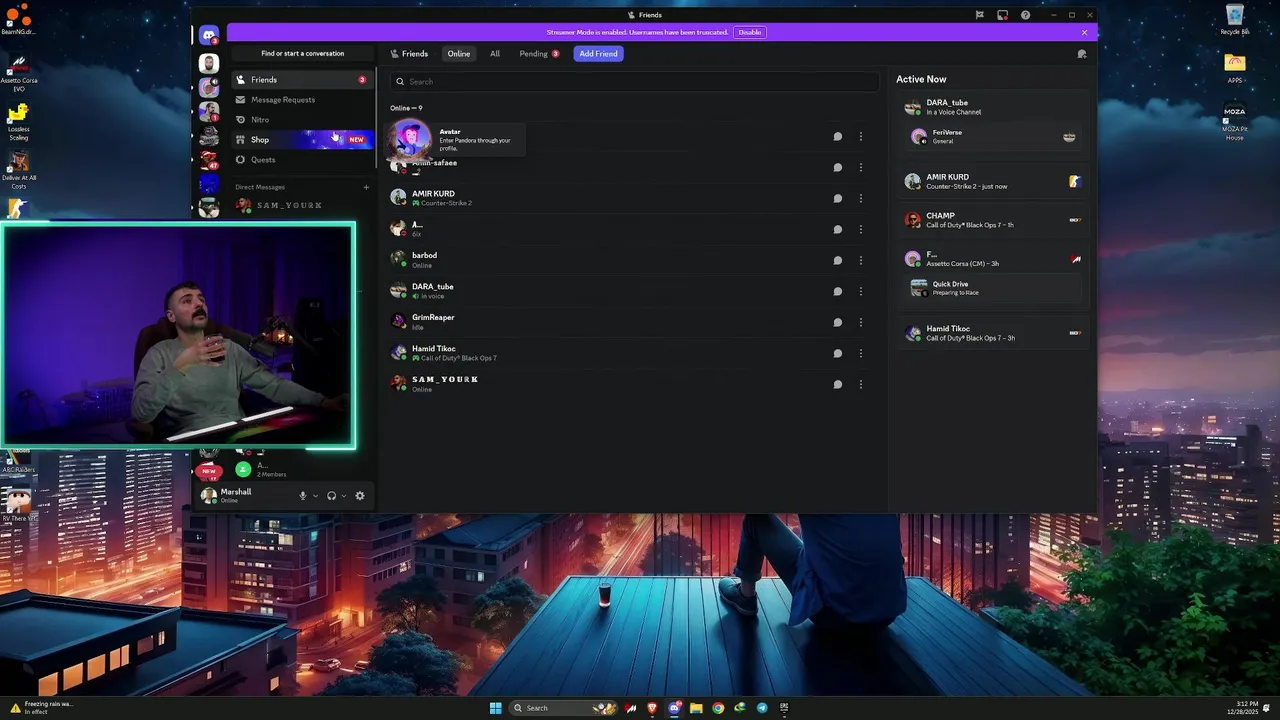Screen dimensions: 1280x720
Task: Open Assetto Corsa game icon in Active Now
Action: coord(1075,259)
